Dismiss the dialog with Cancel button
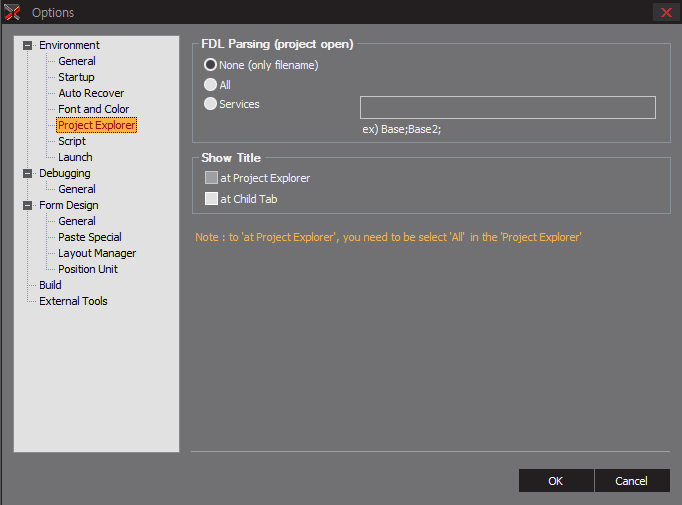This screenshot has height=505, width=682. tap(632, 481)
